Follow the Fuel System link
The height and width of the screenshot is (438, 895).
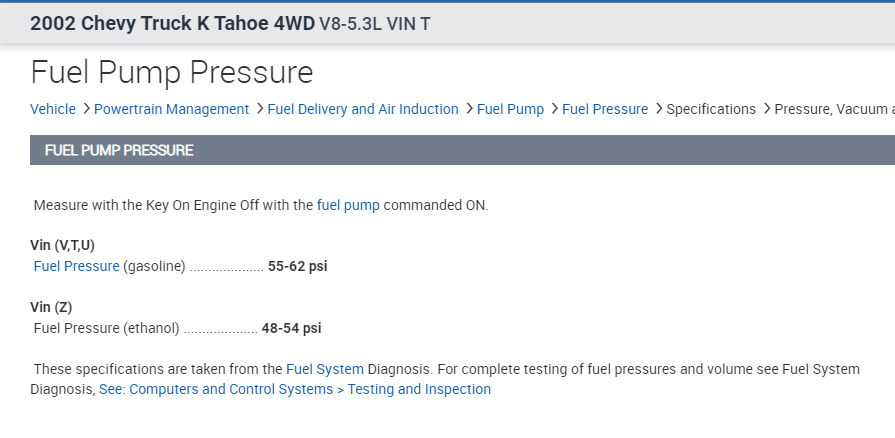tap(324, 369)
